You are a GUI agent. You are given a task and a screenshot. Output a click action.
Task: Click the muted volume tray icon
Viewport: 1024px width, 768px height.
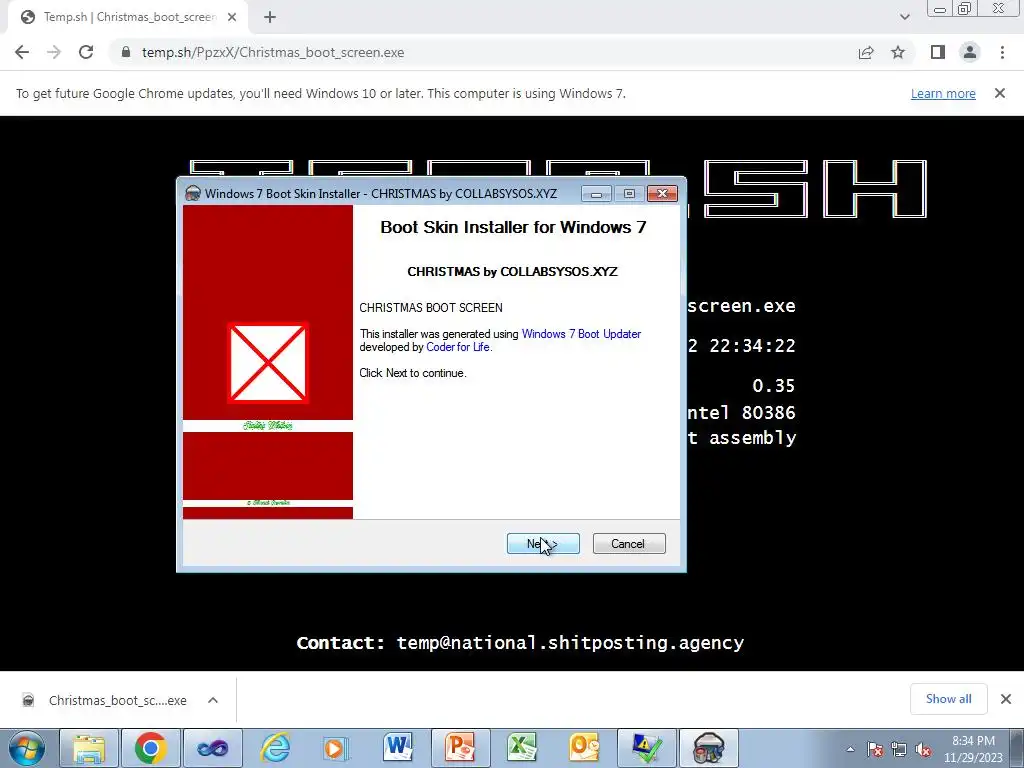tap(923, 750)
